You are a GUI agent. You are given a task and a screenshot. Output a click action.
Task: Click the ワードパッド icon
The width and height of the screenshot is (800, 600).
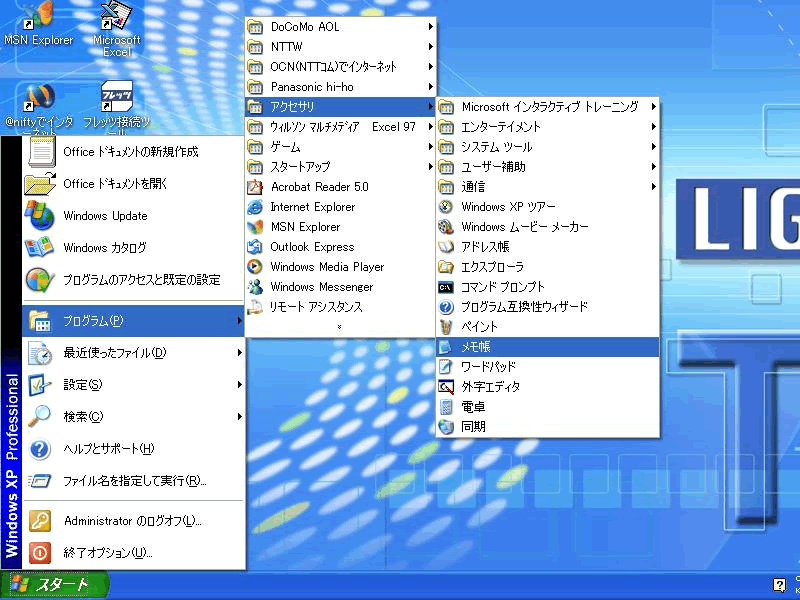click(446, 367)
